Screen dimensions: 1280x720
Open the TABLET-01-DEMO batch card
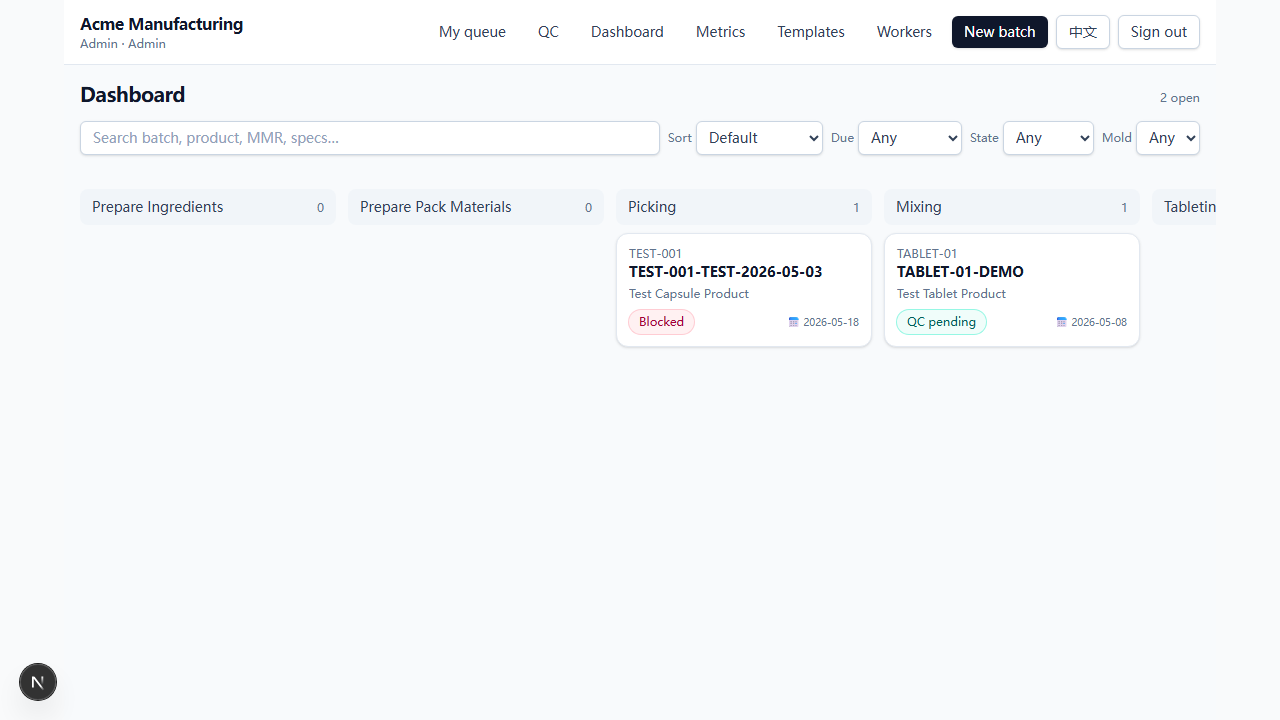(x=1012, y=290)
